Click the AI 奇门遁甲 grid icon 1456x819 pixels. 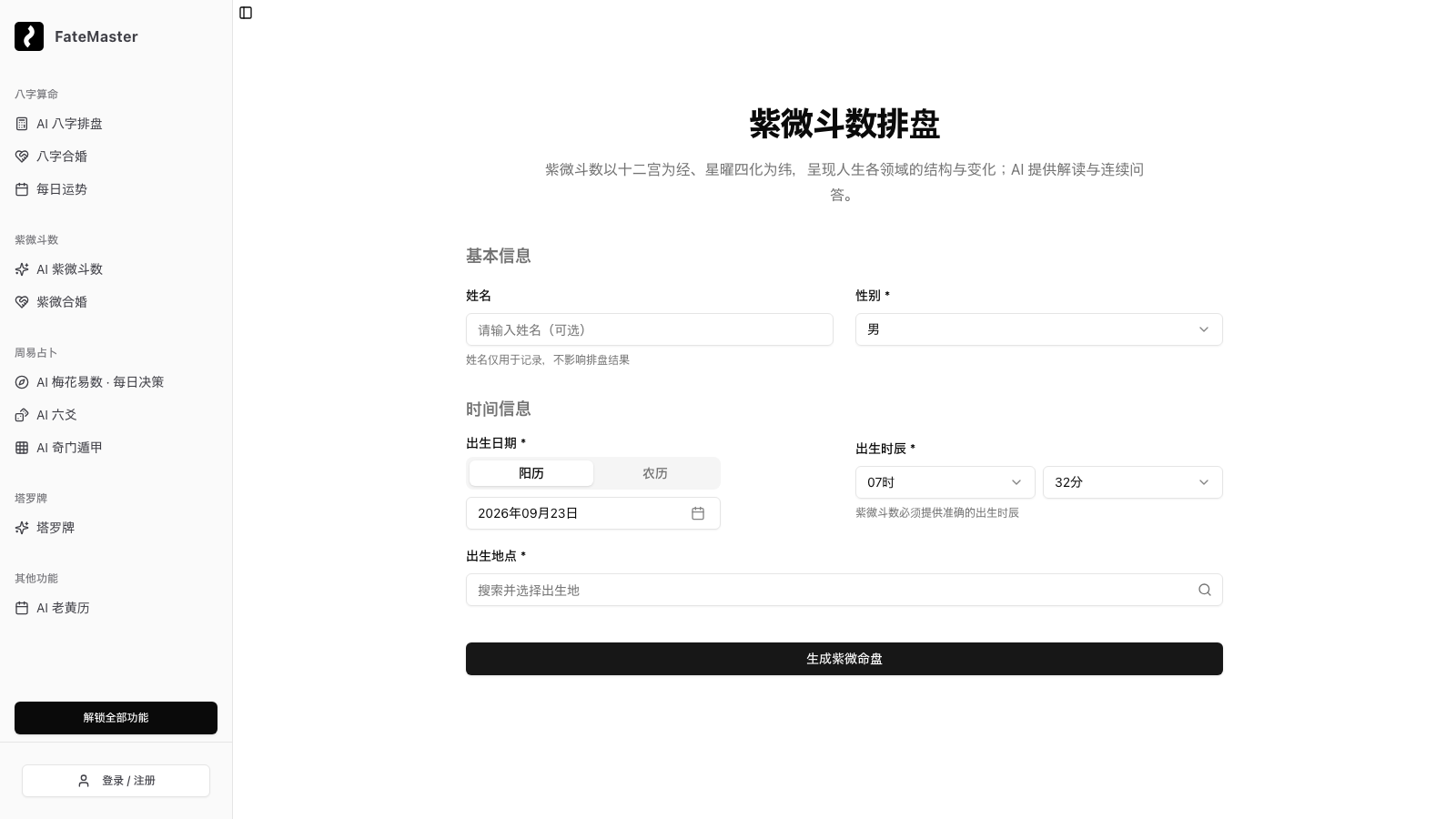pos(22,448)
